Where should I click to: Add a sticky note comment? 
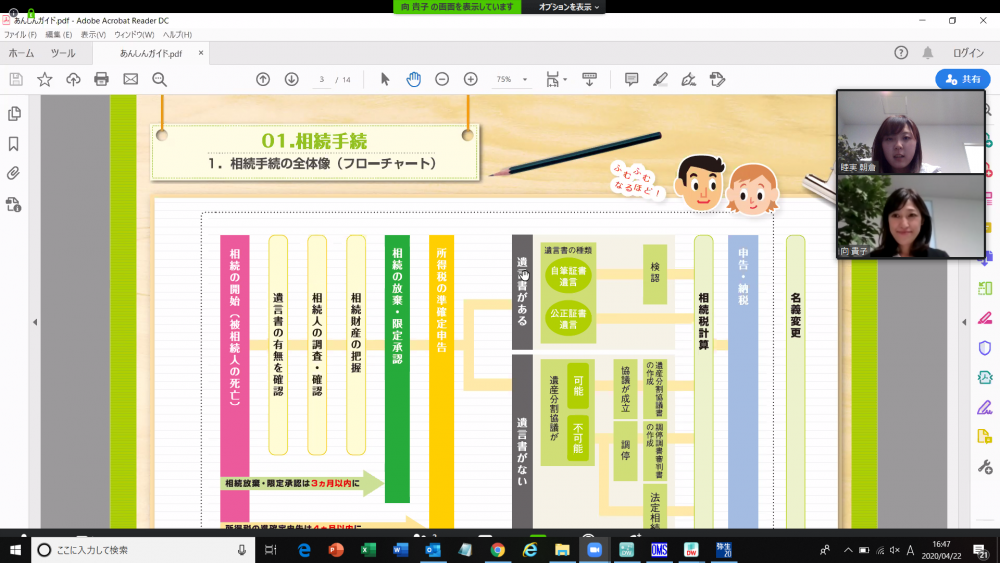631,79
